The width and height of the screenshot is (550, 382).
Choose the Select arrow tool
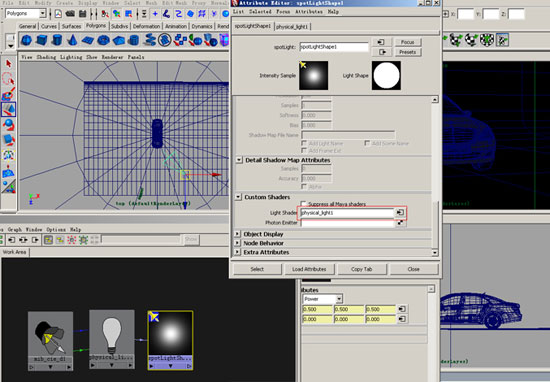pos(8,64)
